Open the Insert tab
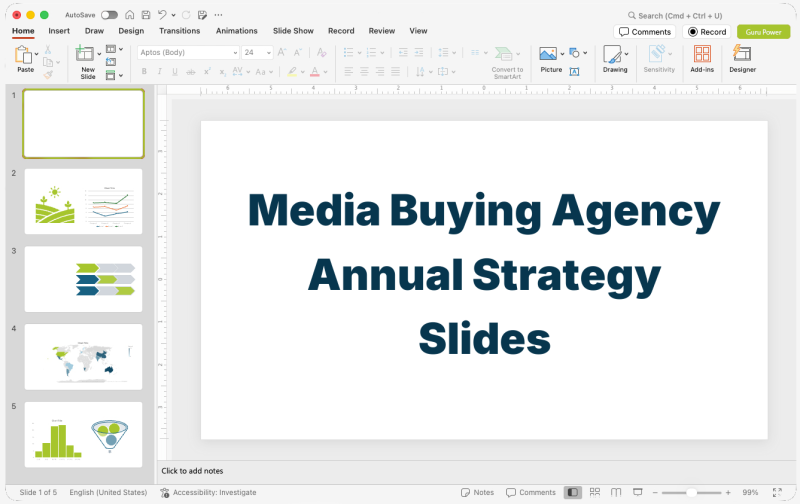The height and width of the screenshot is (504, 800). pyautogui.click(x=59, y=31)
